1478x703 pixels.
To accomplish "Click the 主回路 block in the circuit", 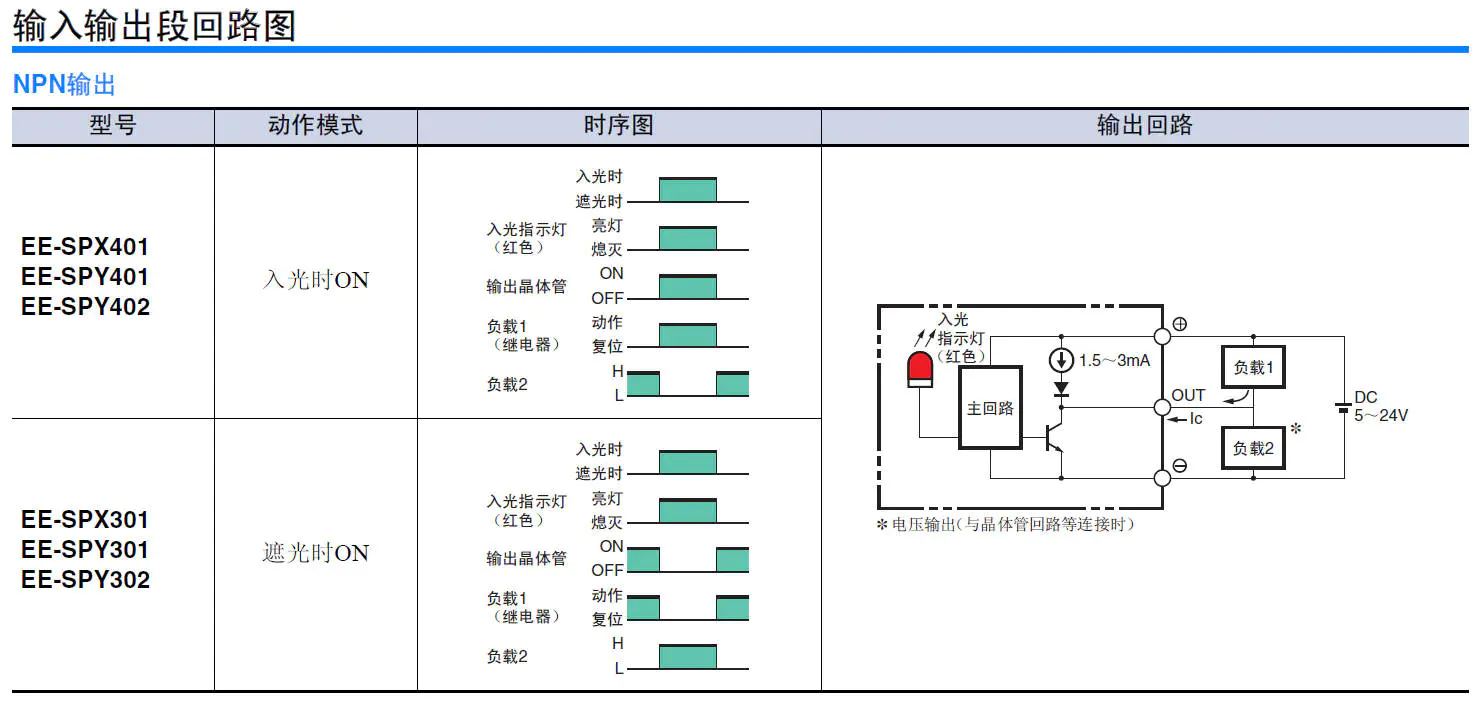I will 990,408.
